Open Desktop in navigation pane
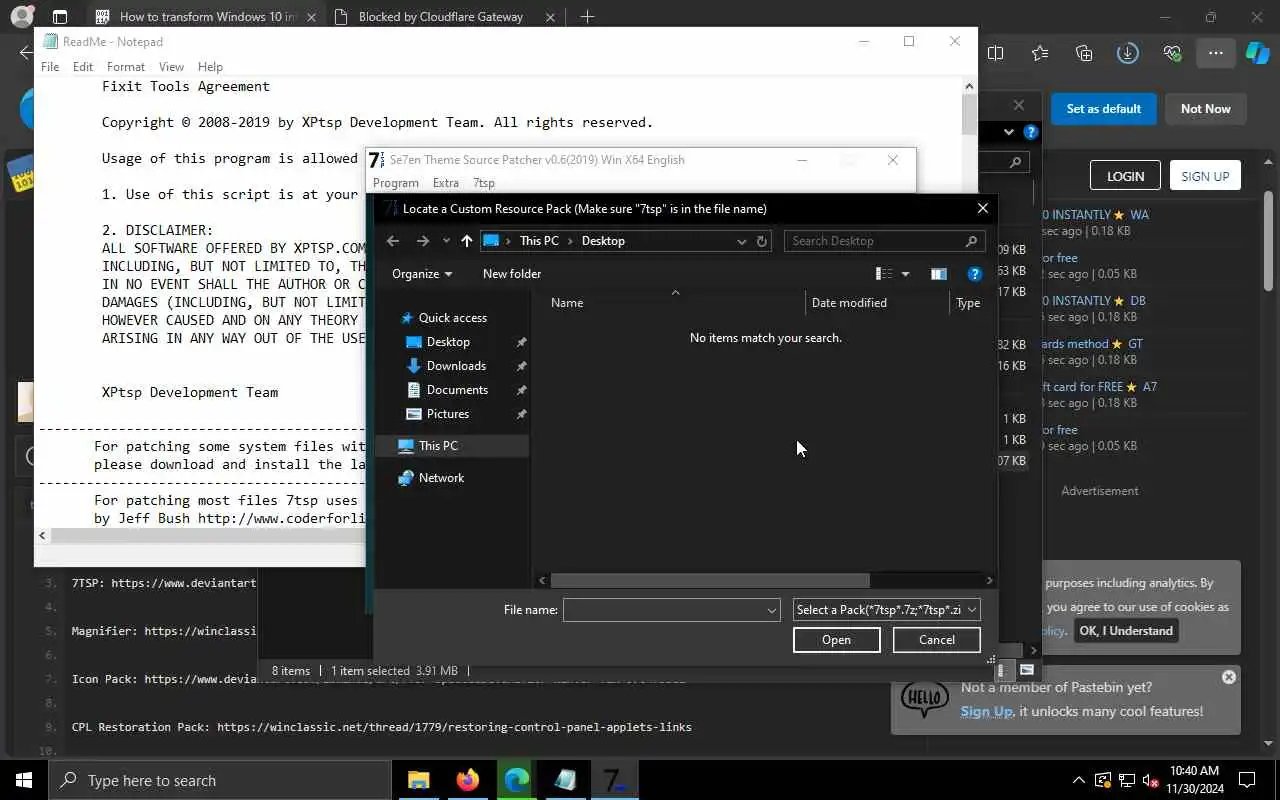Screen dimensions: 1280x800 [448, 342]
